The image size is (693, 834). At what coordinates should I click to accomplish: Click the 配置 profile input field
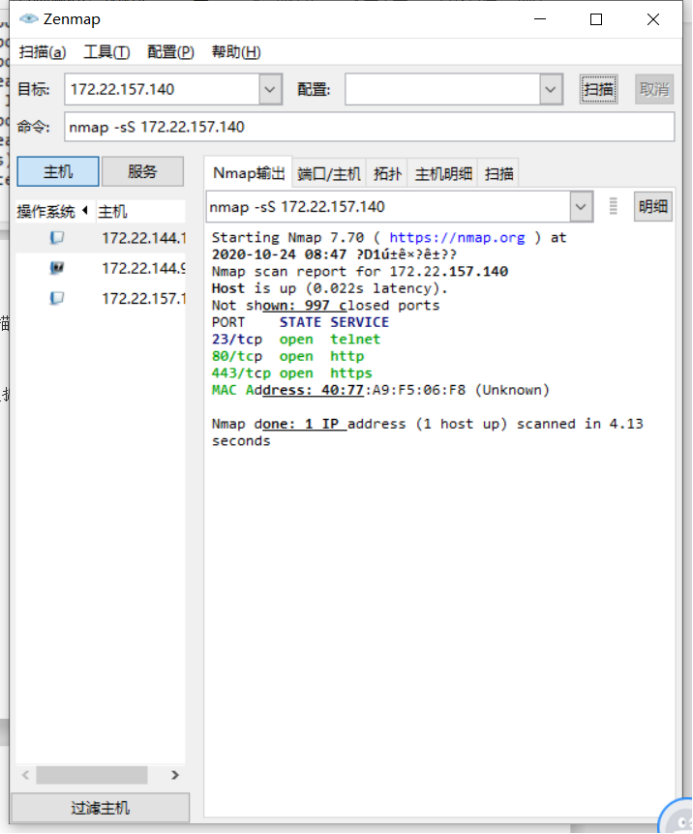click(442, 89)
